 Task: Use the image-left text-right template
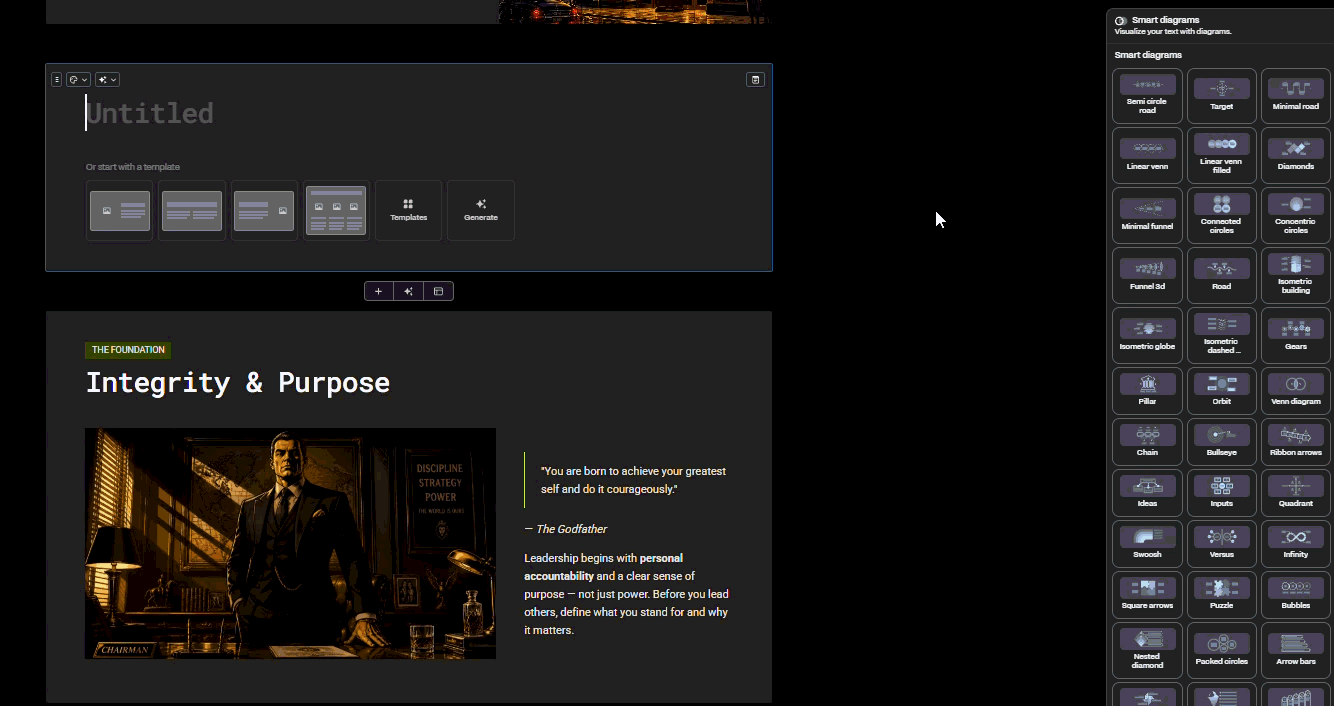(x=120, y=211)
